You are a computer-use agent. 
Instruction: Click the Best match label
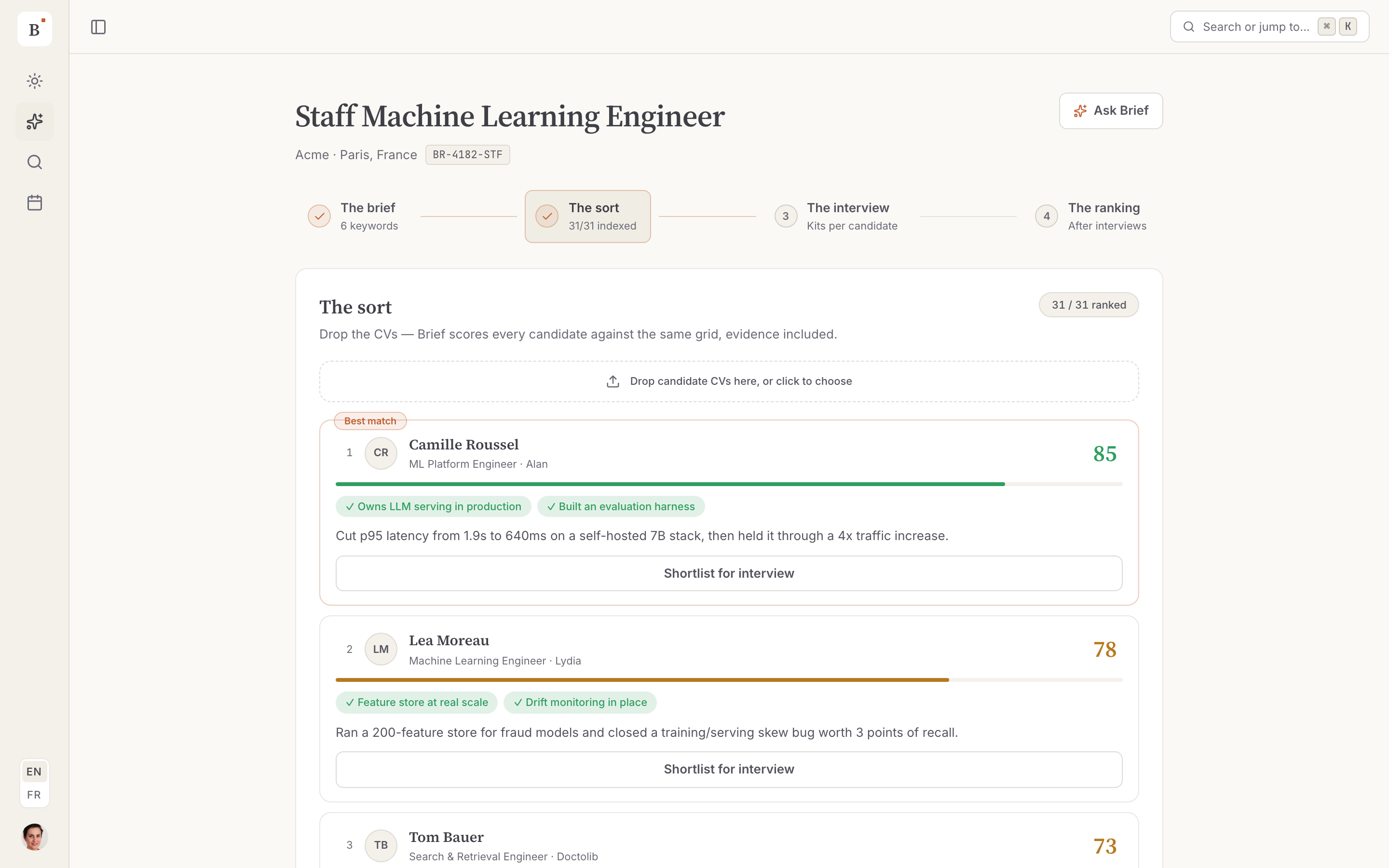[x=370, y=421]
